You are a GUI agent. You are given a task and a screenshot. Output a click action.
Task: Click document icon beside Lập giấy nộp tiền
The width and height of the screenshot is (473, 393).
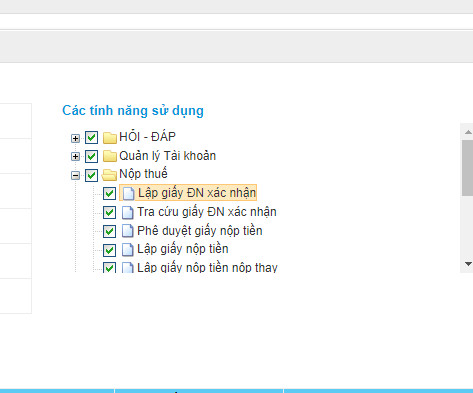[x=127, y=250]
